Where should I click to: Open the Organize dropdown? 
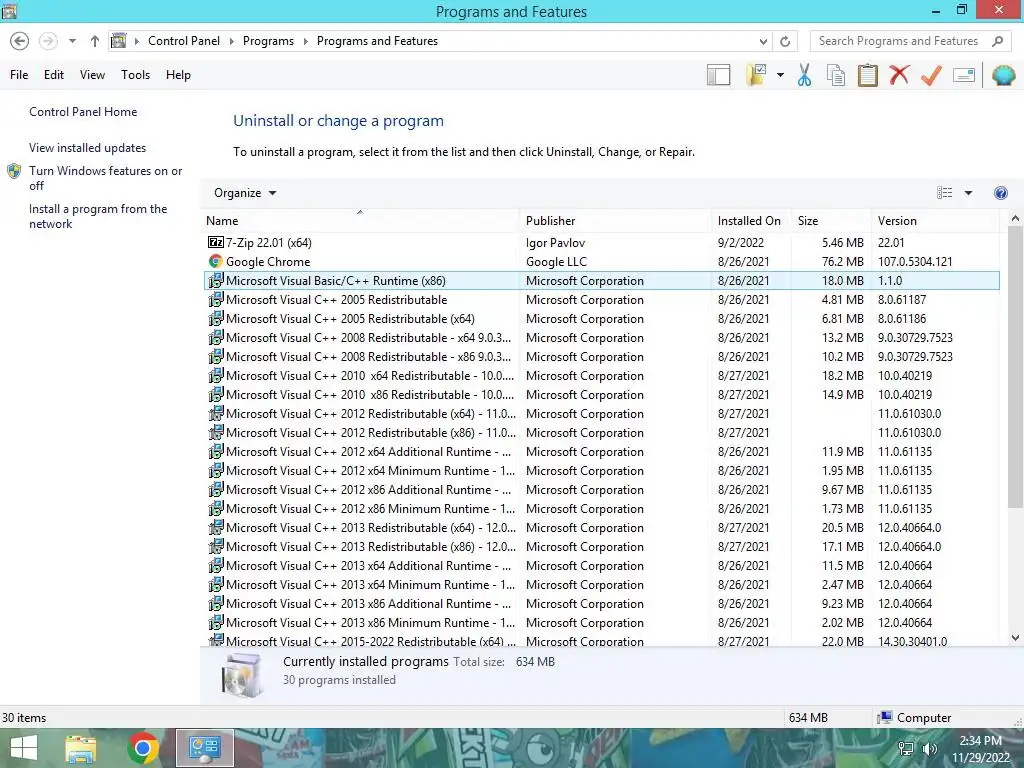tap(245, 193)
